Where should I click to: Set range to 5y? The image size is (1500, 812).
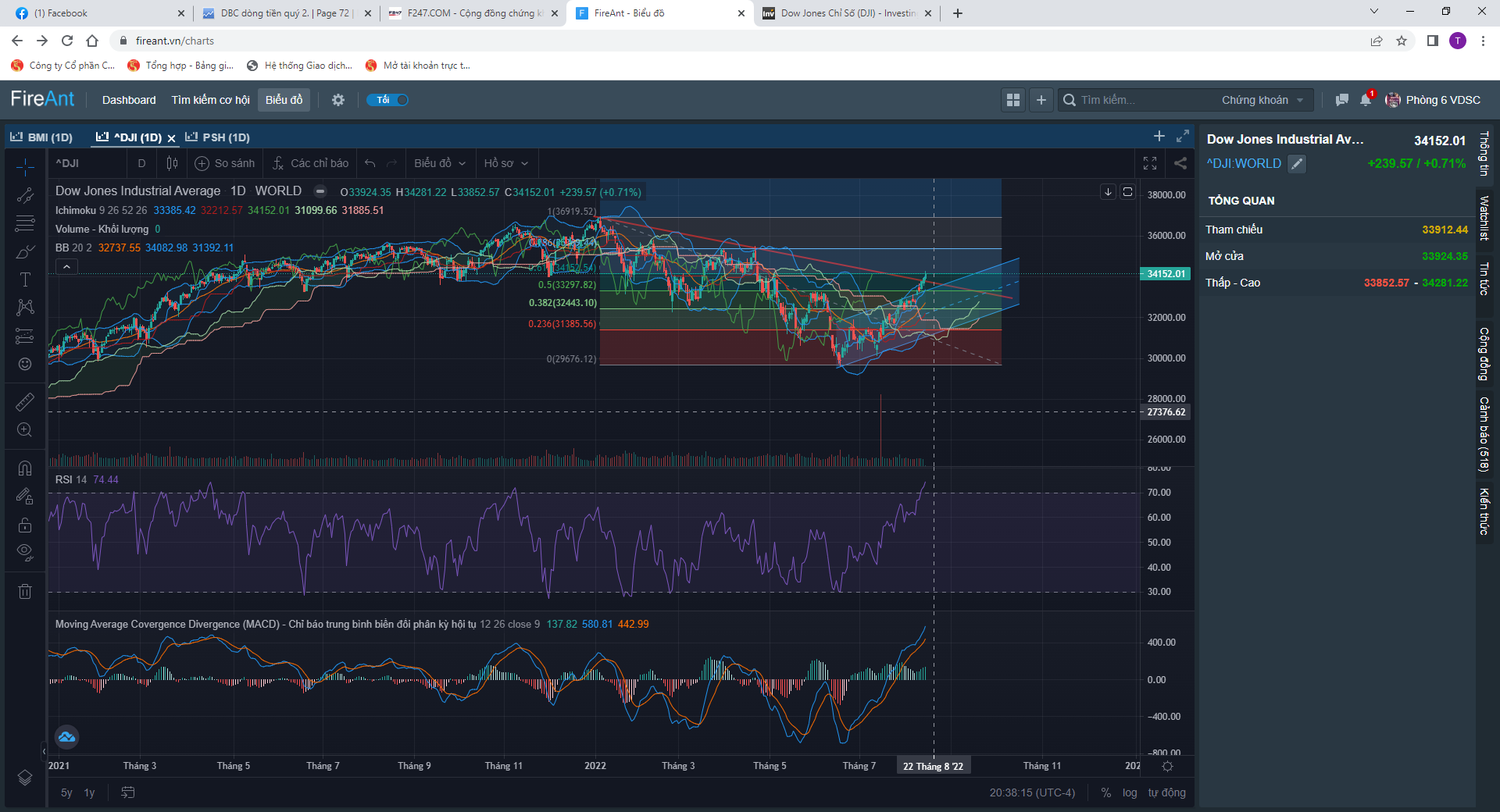(66, 792)
